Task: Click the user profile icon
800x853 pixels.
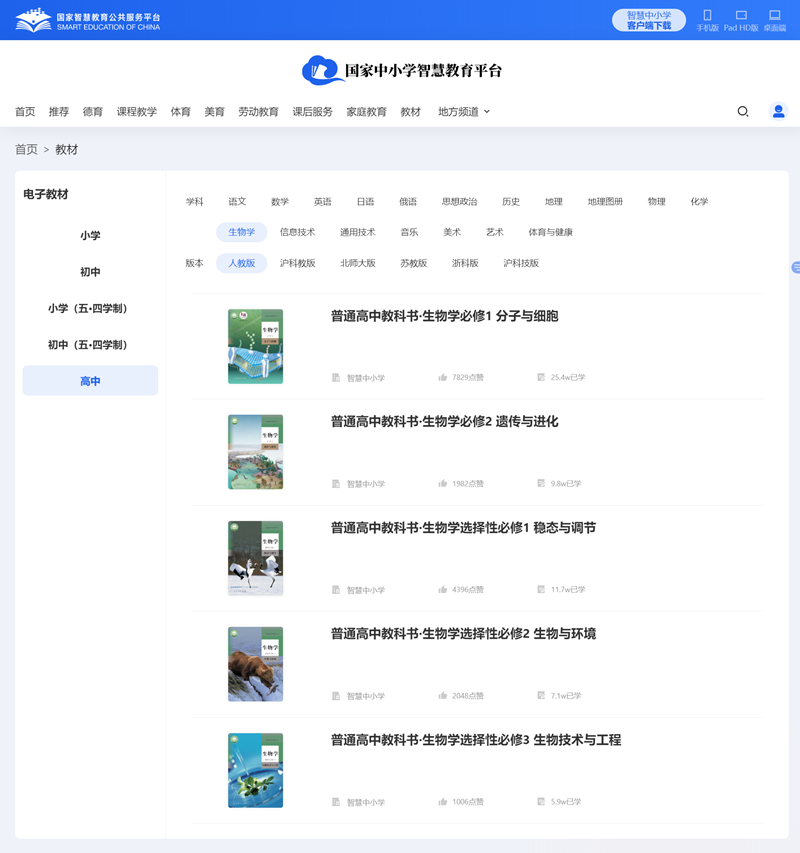Action: click(x=778, y=111)
